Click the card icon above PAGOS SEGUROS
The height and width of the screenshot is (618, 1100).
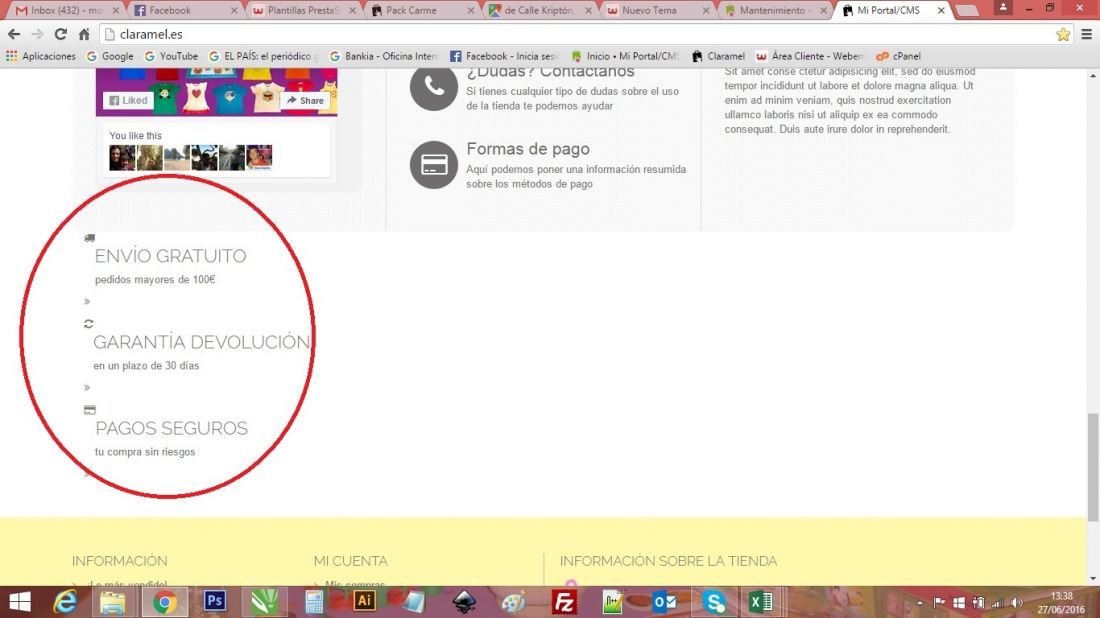pyautogui.click(x=89, y=410)
